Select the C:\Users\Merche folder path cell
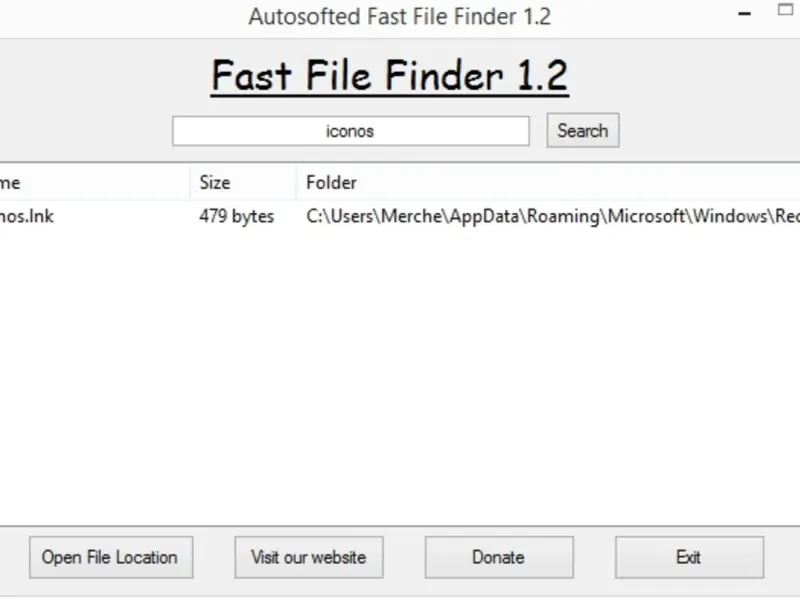This screenshot has height=600, width=800. (x=550, y=216)
